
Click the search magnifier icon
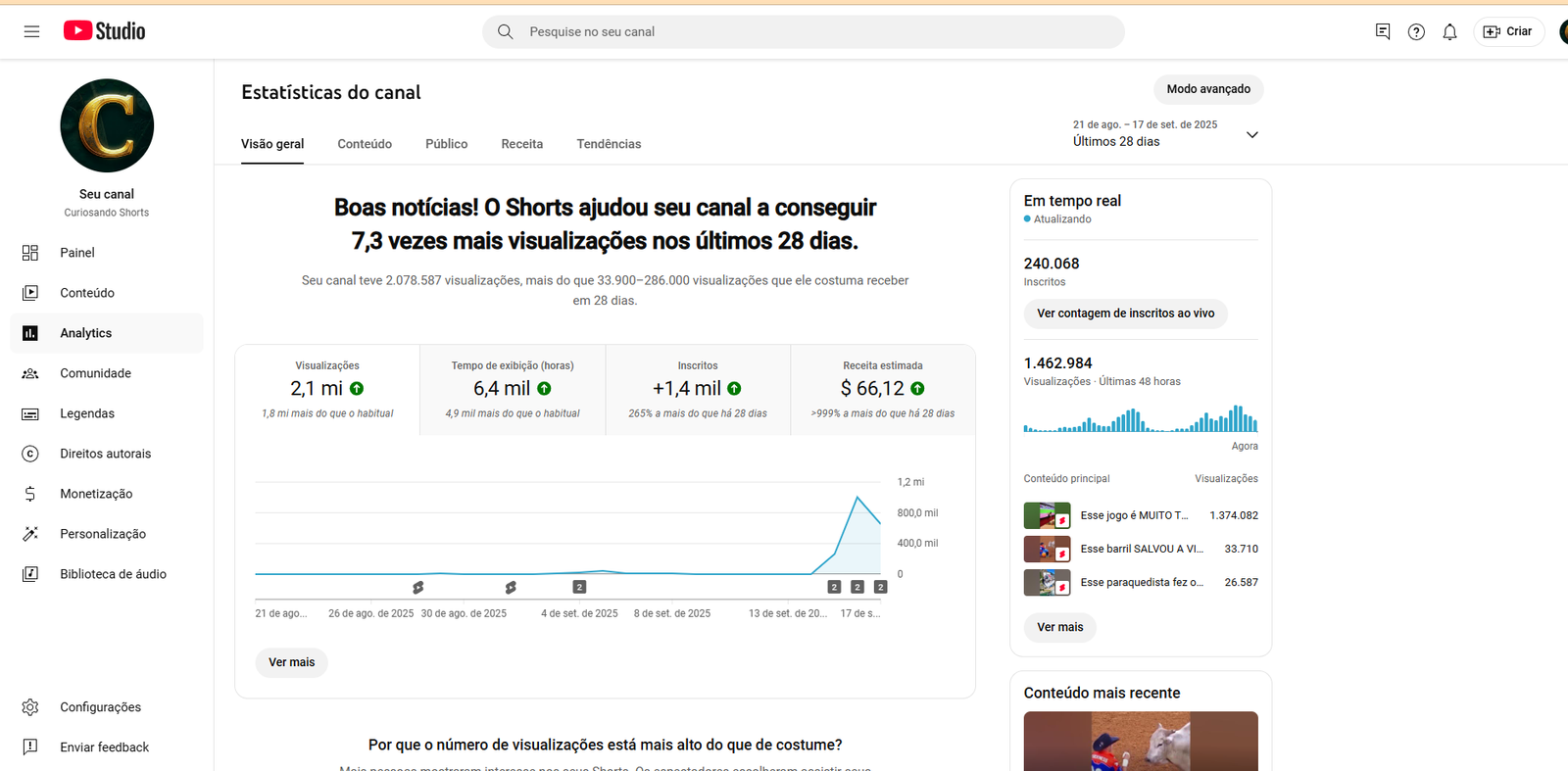[505, 31]
